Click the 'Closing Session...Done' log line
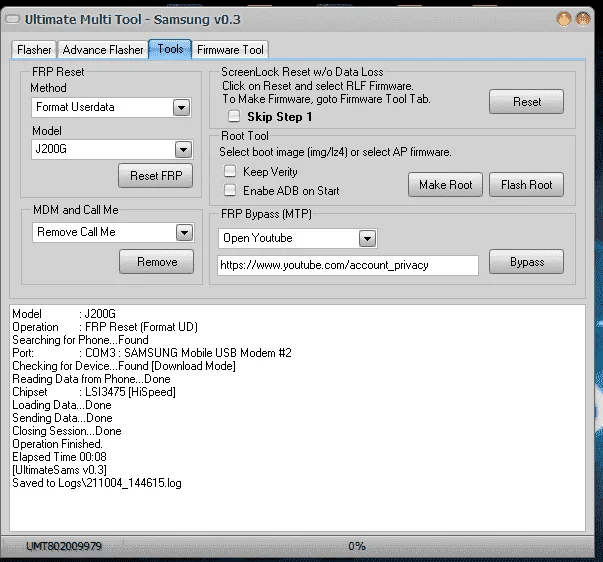 click(67, 431)
